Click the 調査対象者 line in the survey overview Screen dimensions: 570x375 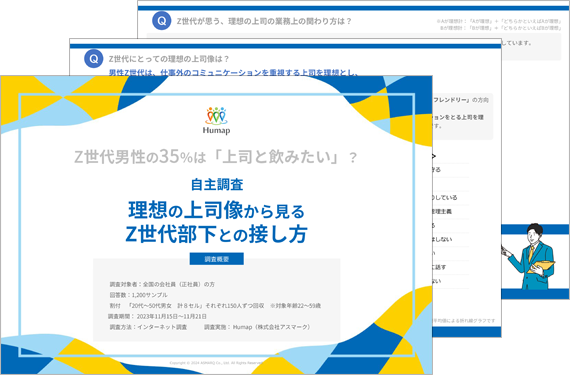pos(162,284)
